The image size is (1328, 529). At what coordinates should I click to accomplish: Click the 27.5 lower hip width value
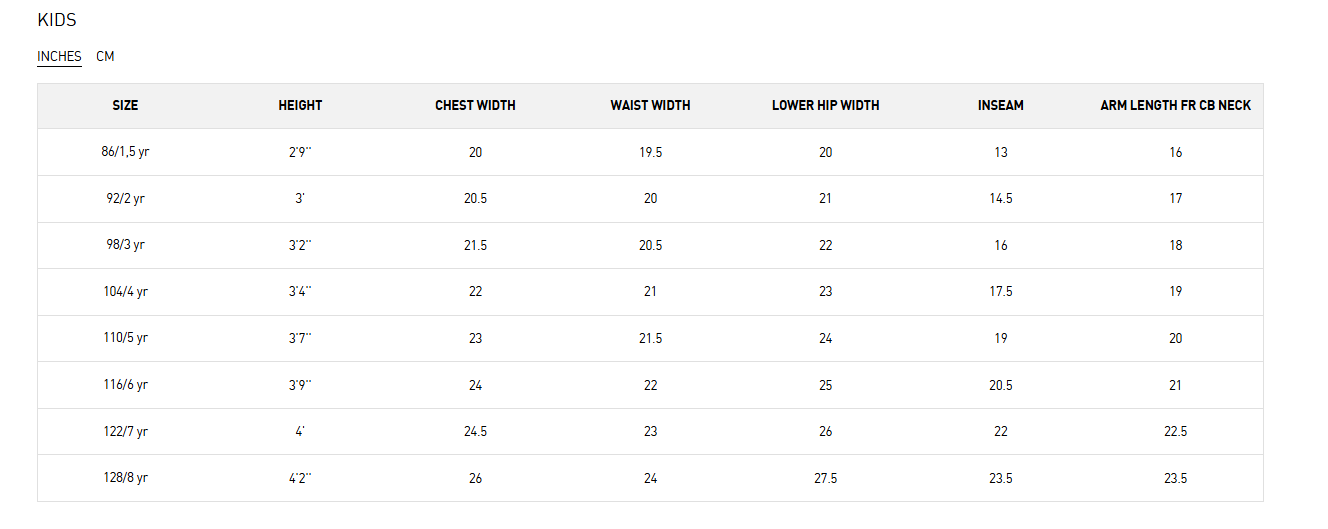click(x=825, y=478)
